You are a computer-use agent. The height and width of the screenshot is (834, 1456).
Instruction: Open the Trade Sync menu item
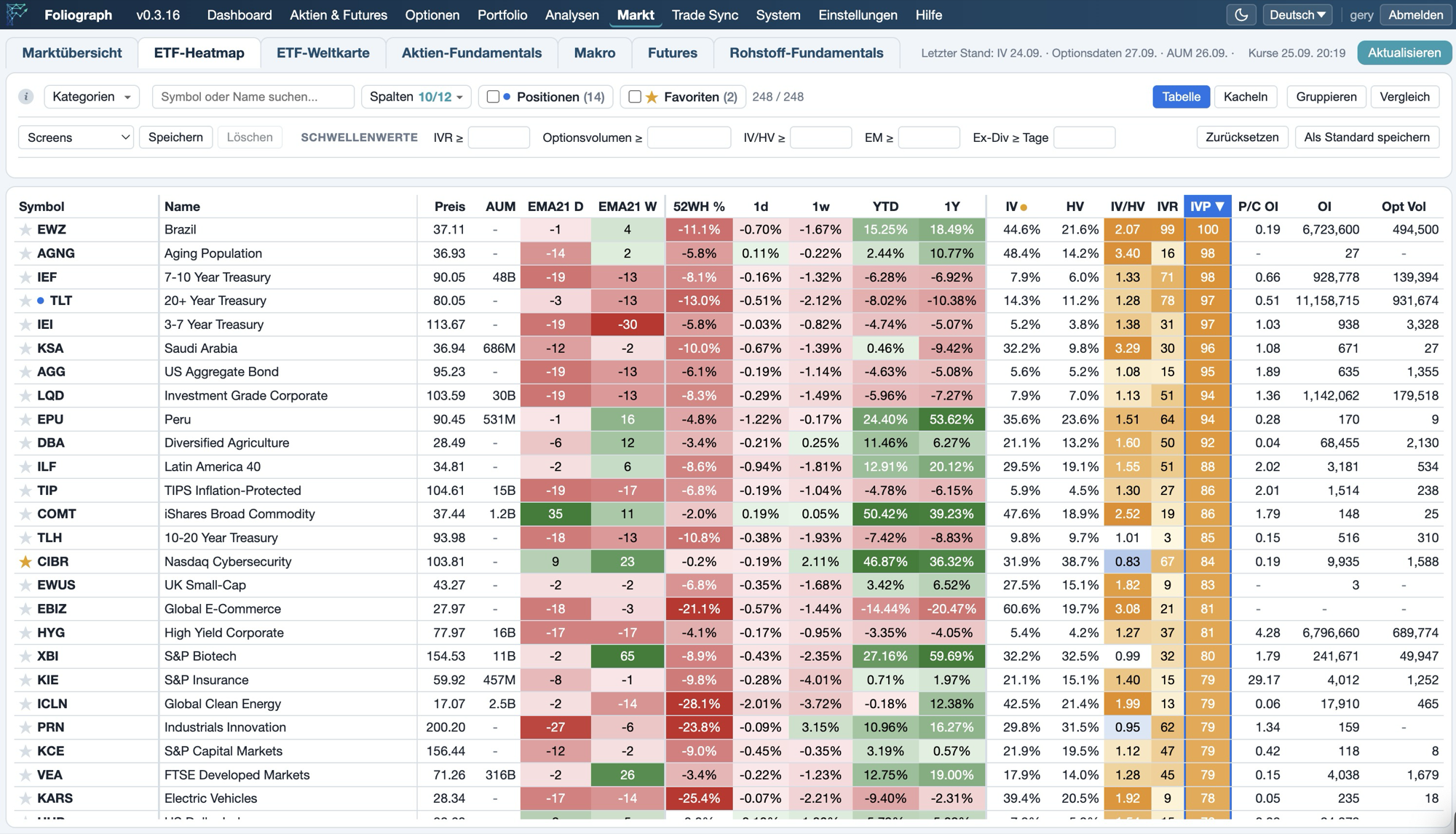coord(705,15)
